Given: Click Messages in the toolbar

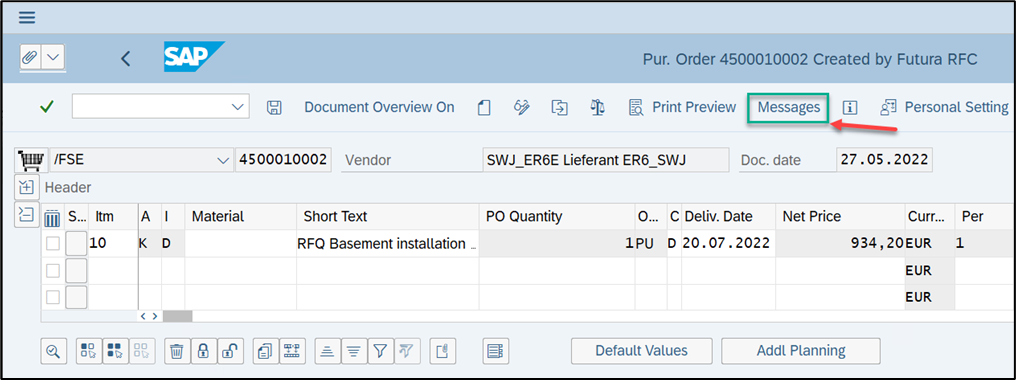Looking at the screenshot, I should click(x=789, y=108).
